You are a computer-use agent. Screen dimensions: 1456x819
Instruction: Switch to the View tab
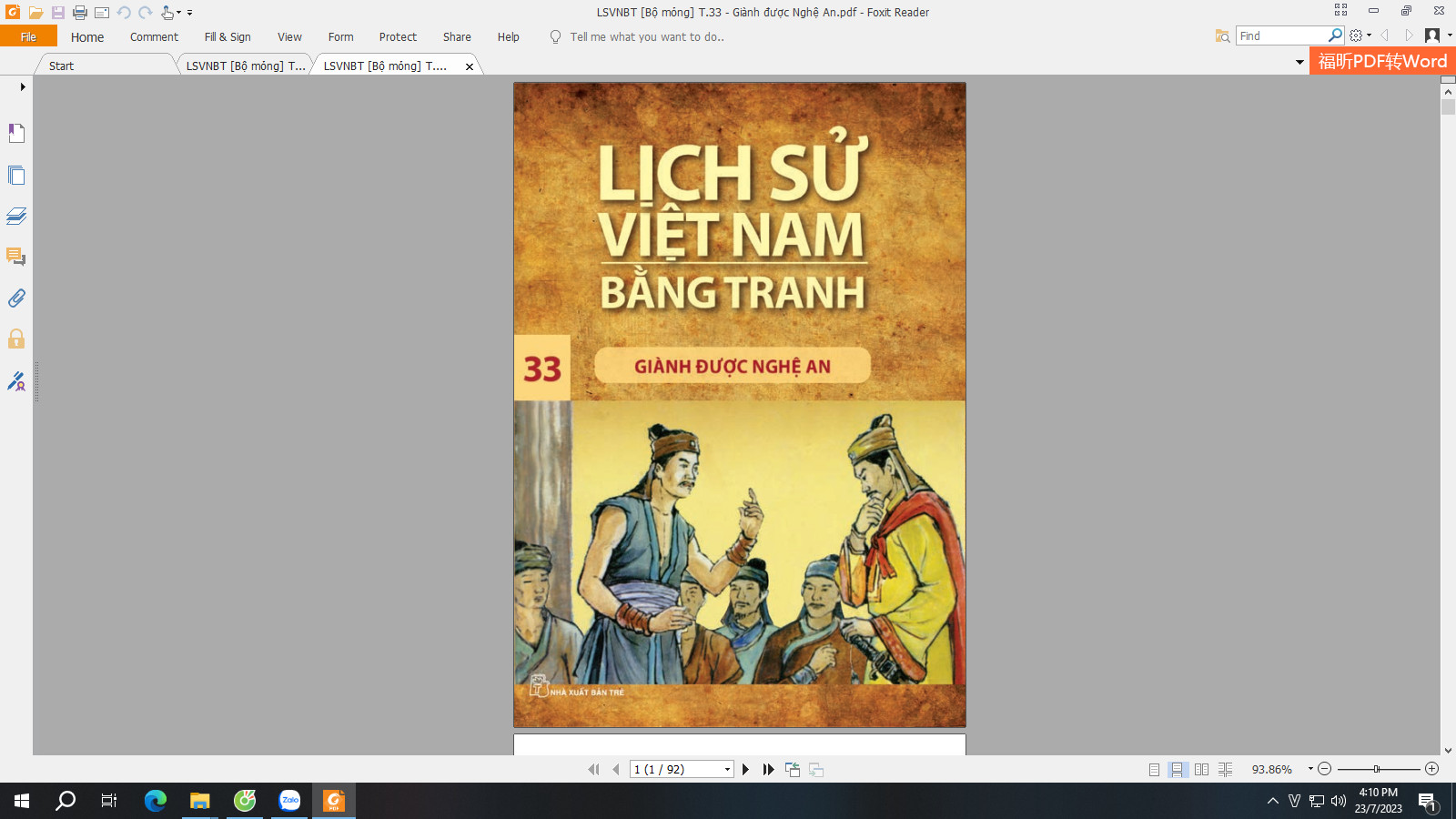click(x=289, y=37)
